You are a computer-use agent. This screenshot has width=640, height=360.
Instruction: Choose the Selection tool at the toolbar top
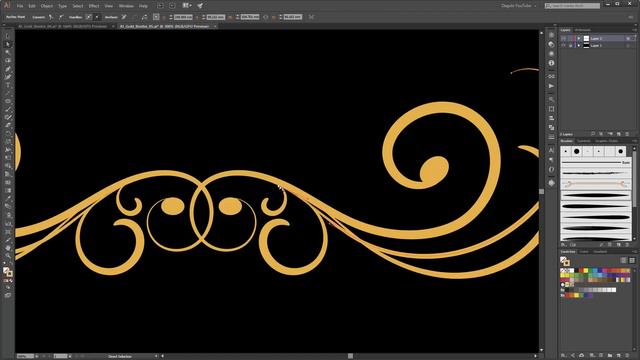tap(8, 36)
